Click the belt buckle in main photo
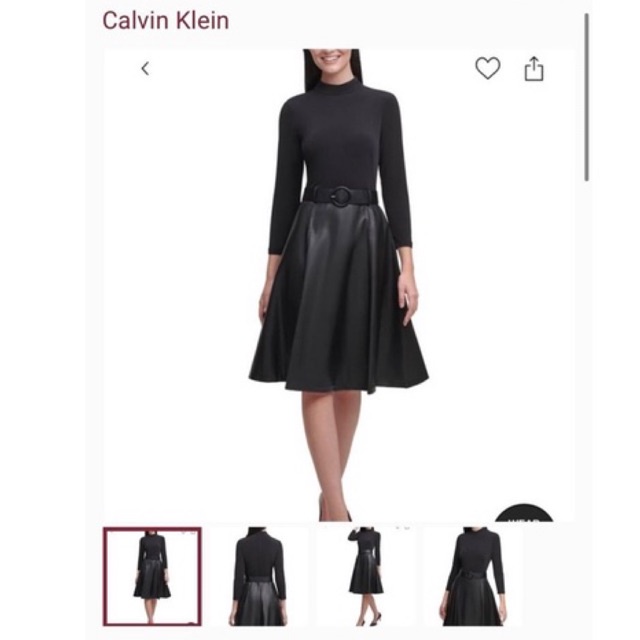 tap(340, 196)
